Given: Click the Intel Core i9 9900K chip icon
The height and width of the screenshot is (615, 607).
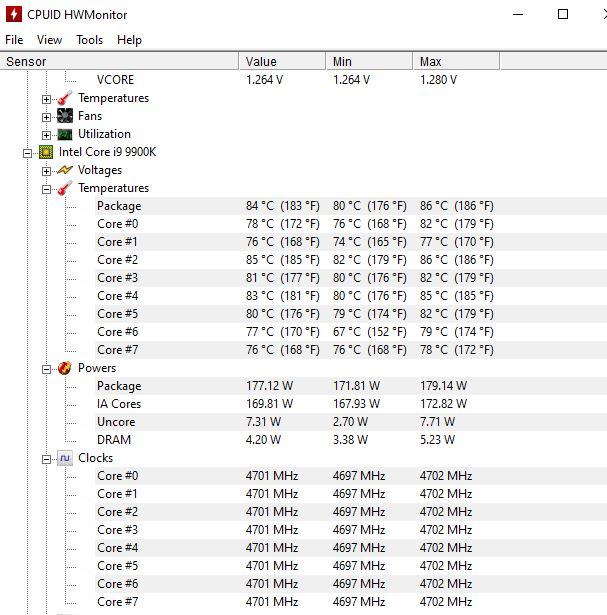Looking at the screenshot, I should tap(46, 152).
